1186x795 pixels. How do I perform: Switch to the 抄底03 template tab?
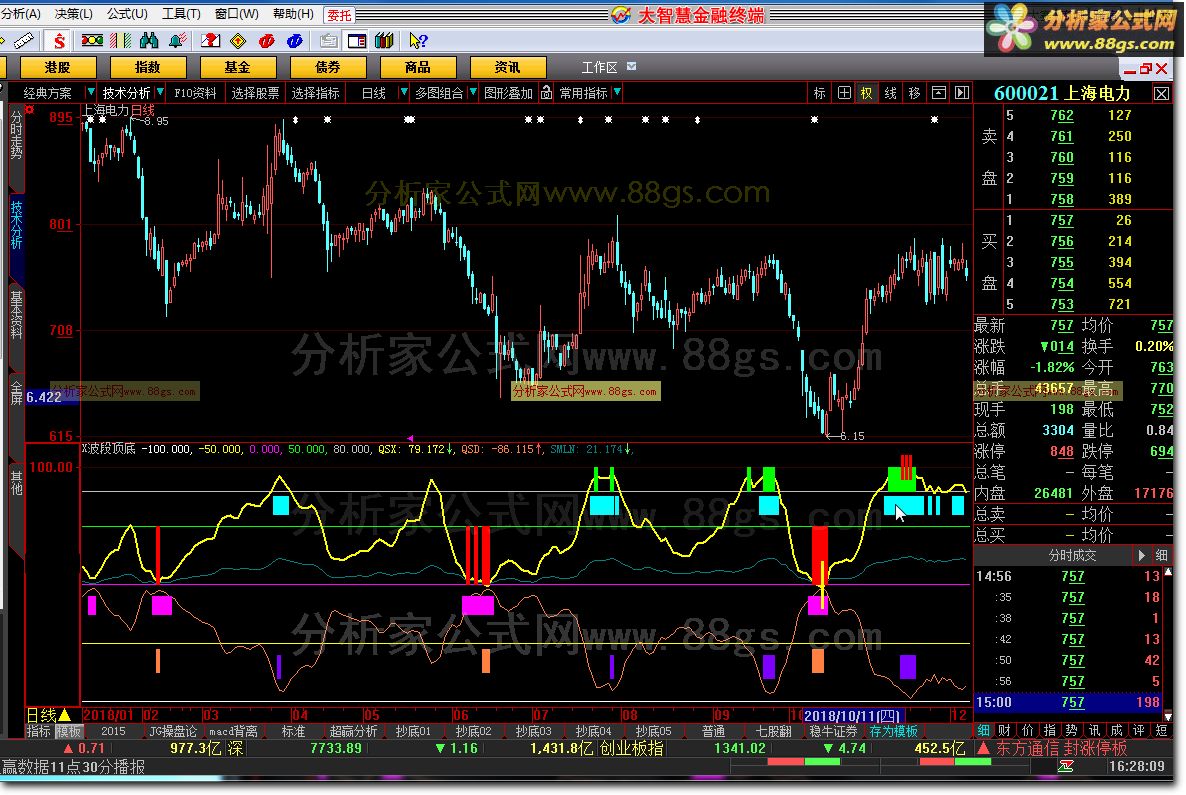(533, 731)
